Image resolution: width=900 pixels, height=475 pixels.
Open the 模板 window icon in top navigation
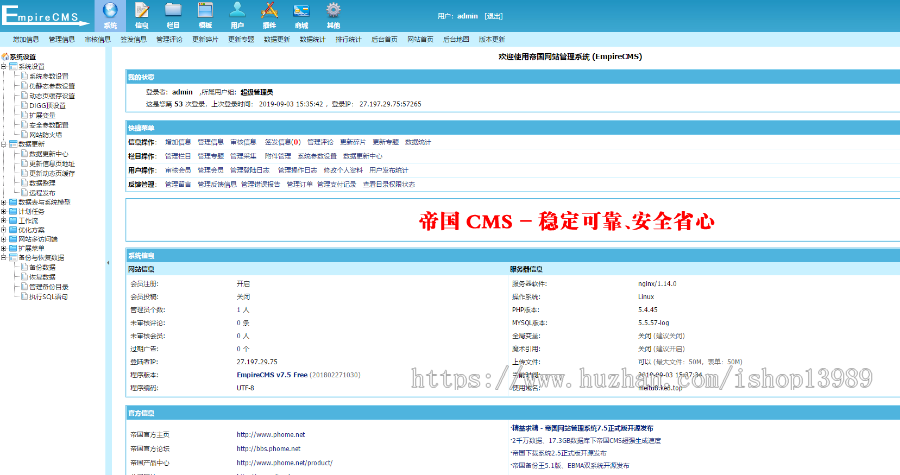(205, 10)
